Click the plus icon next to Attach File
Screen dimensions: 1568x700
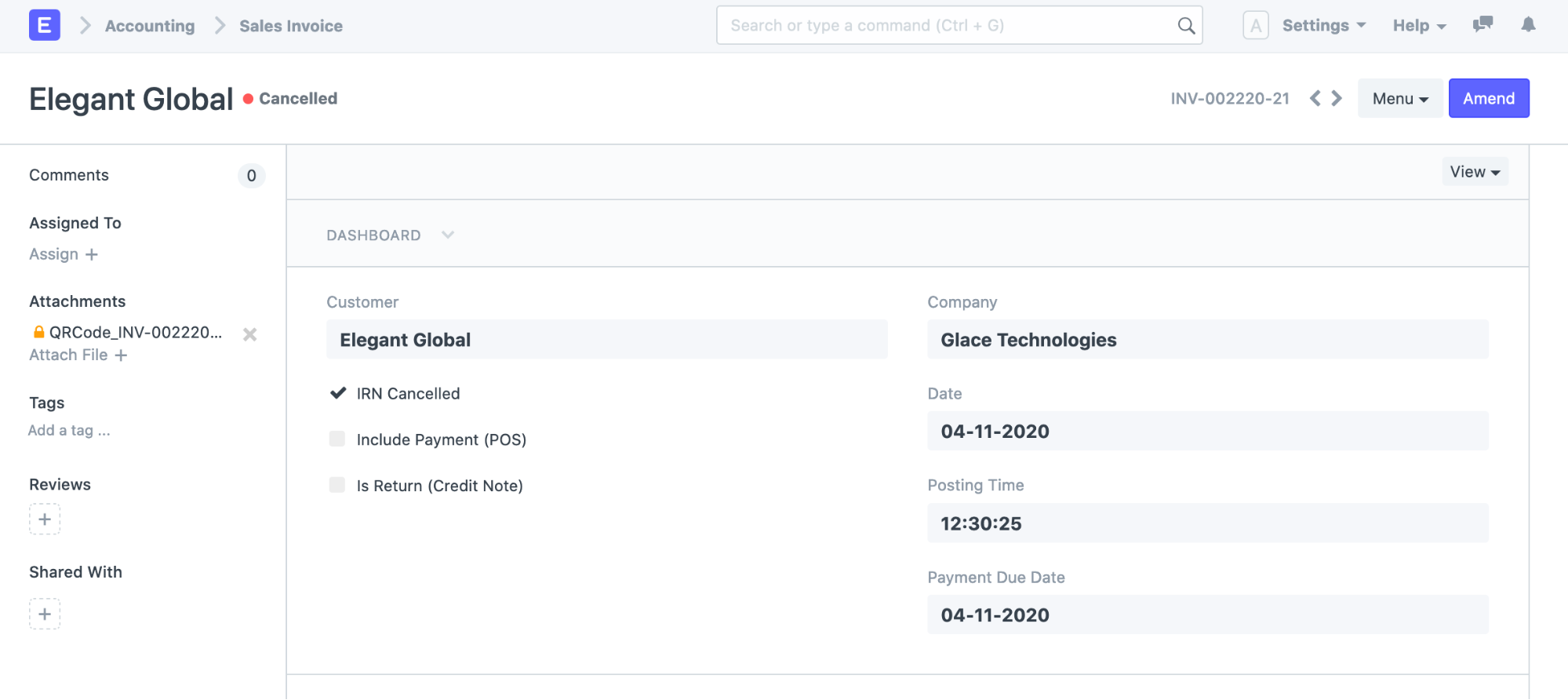(x=121, y=355)
